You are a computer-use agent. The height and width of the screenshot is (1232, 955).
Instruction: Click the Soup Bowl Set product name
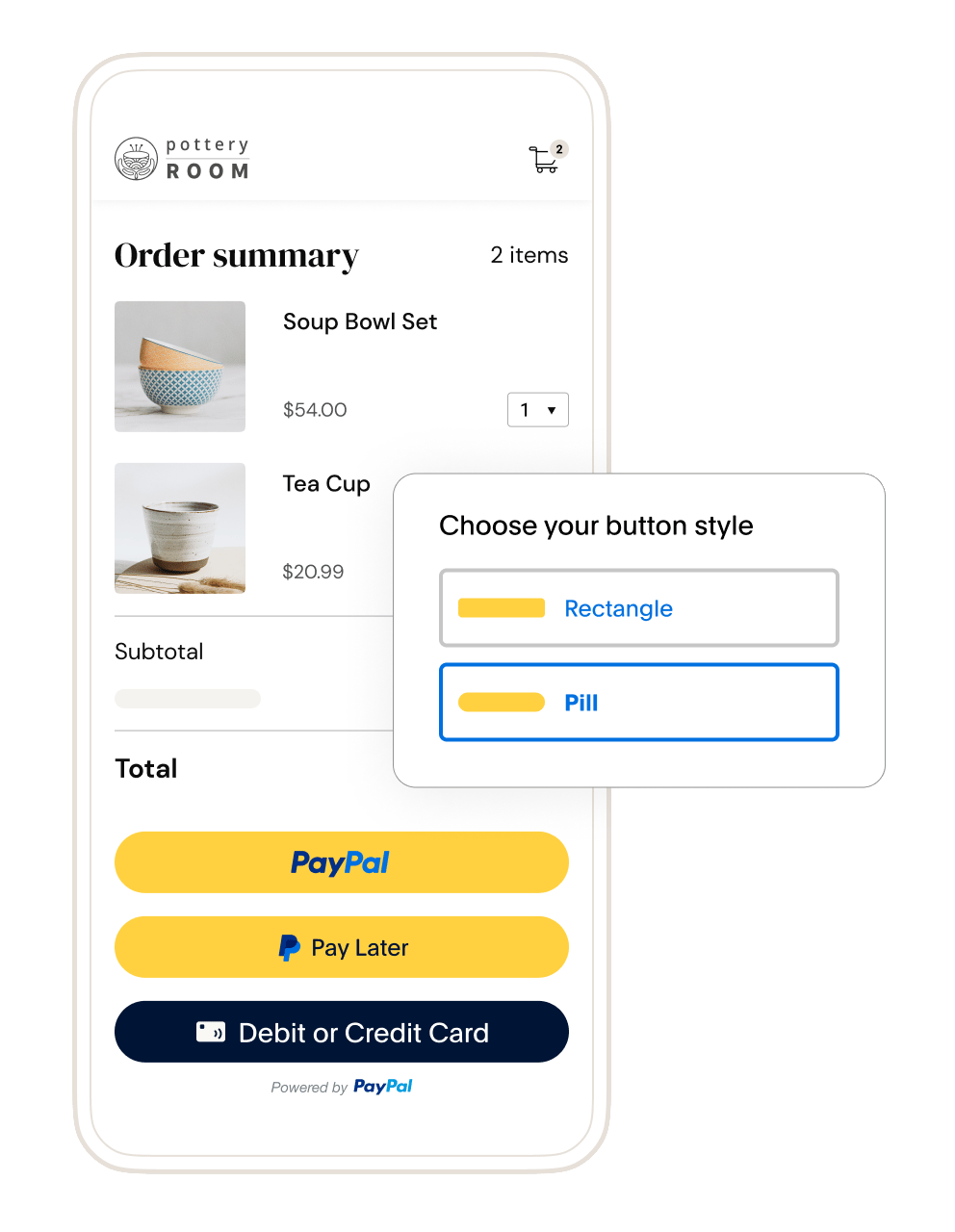click(360, 321)
